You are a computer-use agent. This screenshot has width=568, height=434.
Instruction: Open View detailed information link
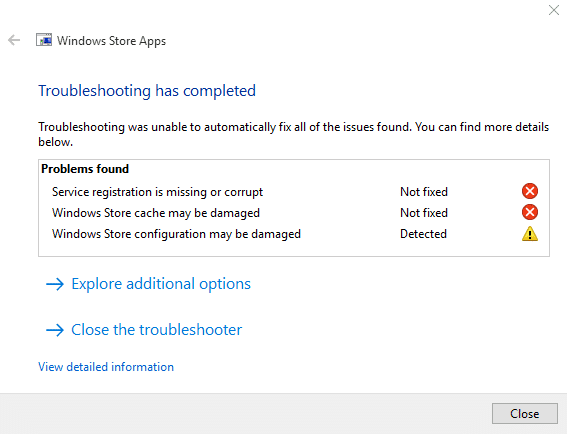tap(106, 367)
